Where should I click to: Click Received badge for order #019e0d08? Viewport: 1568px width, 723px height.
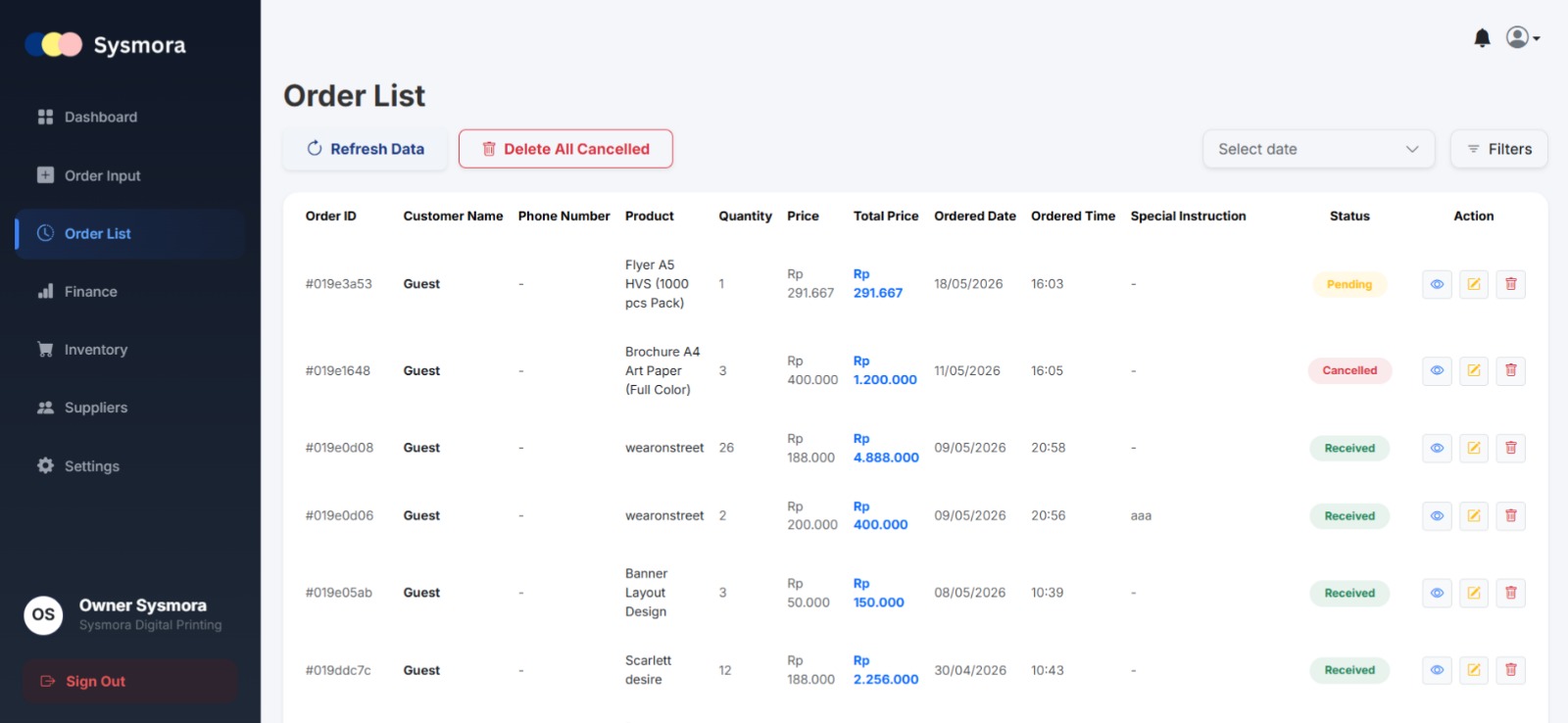(x=1349, y=449)
